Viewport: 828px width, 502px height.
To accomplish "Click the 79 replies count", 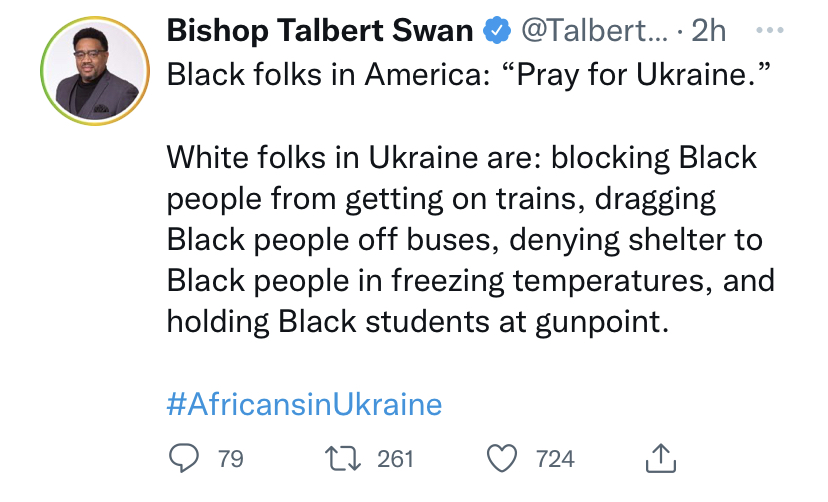I will pos(231,459).
